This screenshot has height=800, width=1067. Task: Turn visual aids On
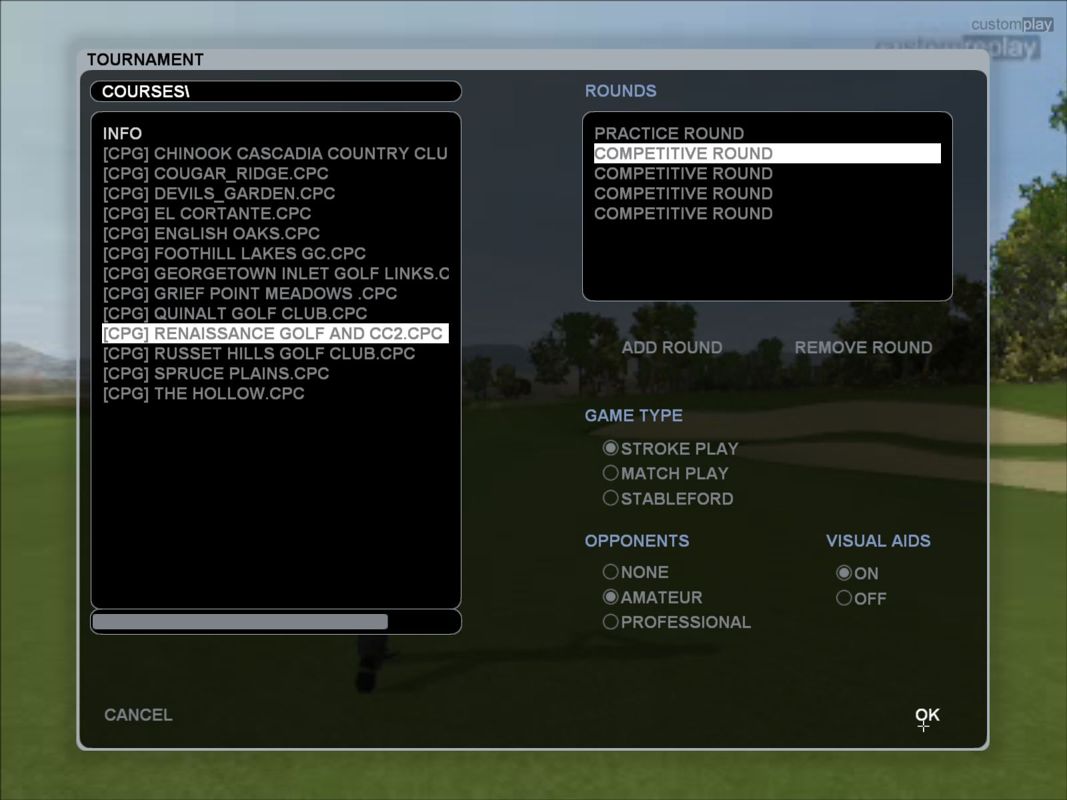pyautogui.click(x=845, y=574)
